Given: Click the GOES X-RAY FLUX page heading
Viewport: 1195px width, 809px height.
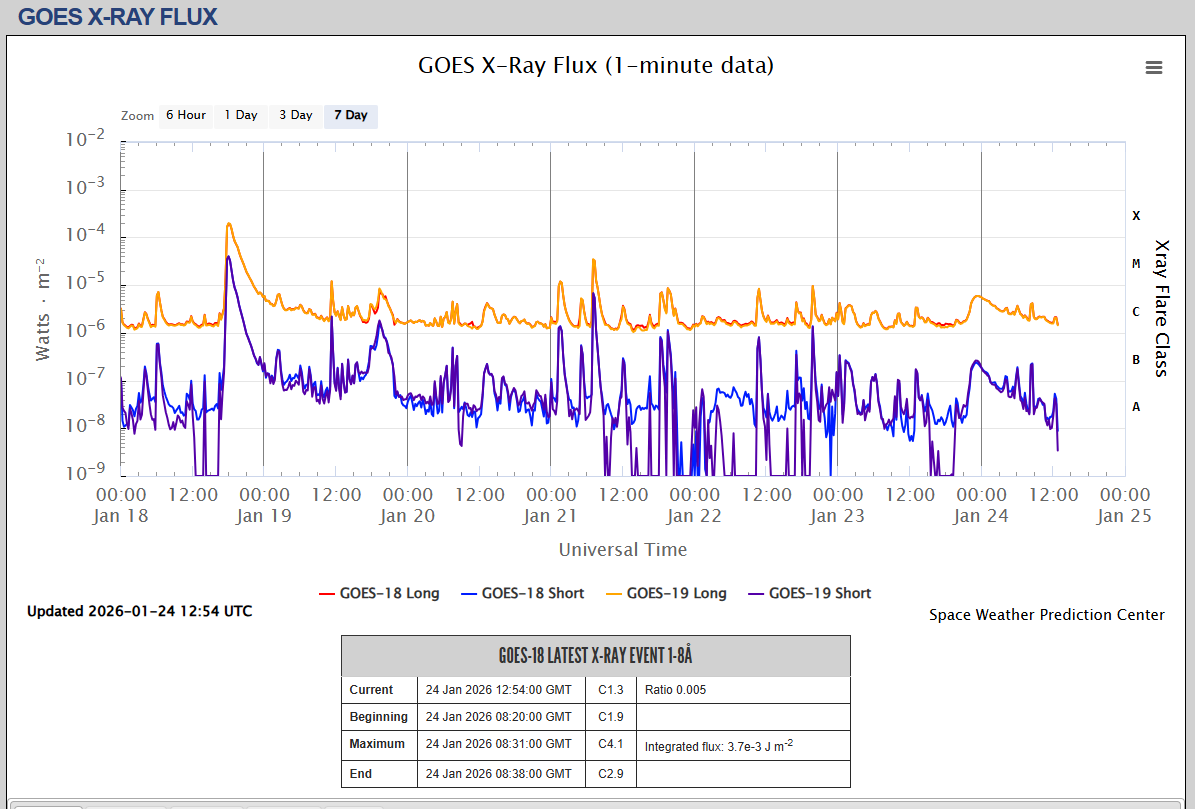Looking at the screenshot, I should pos(118,17).
